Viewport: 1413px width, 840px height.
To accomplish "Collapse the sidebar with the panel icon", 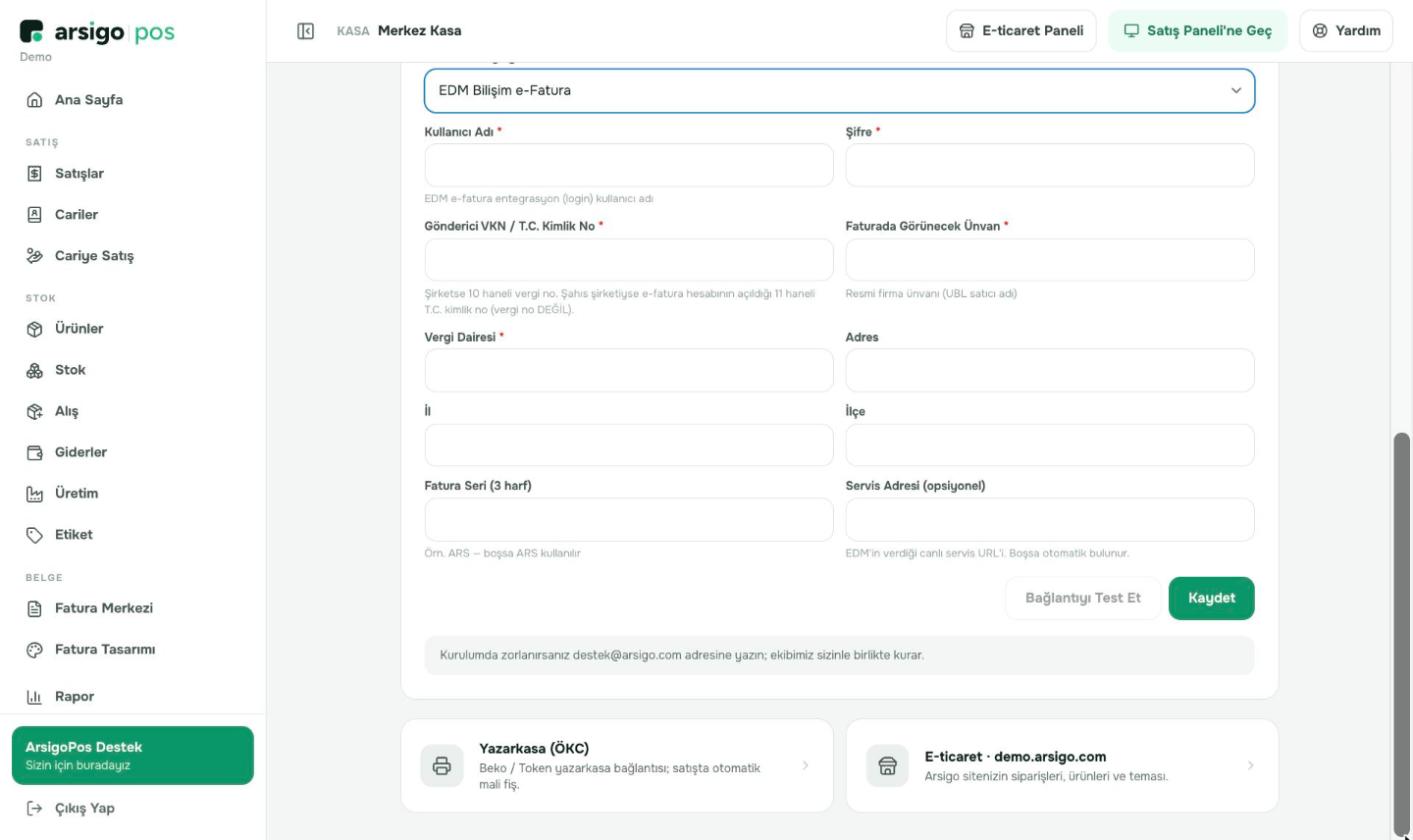I will [306, 31].
